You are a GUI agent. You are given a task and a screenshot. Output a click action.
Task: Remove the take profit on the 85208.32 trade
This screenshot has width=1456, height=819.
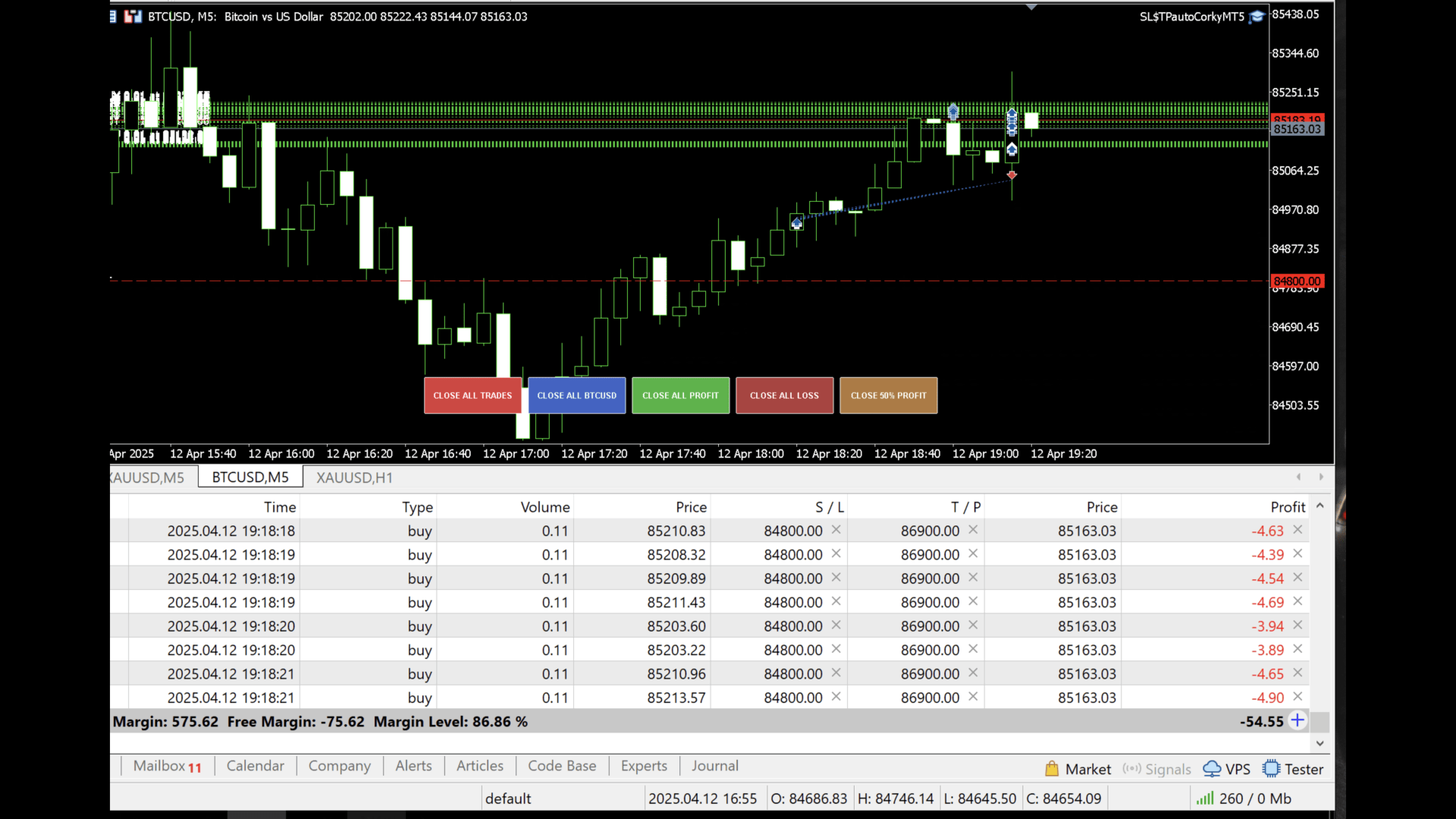[973, 554]
